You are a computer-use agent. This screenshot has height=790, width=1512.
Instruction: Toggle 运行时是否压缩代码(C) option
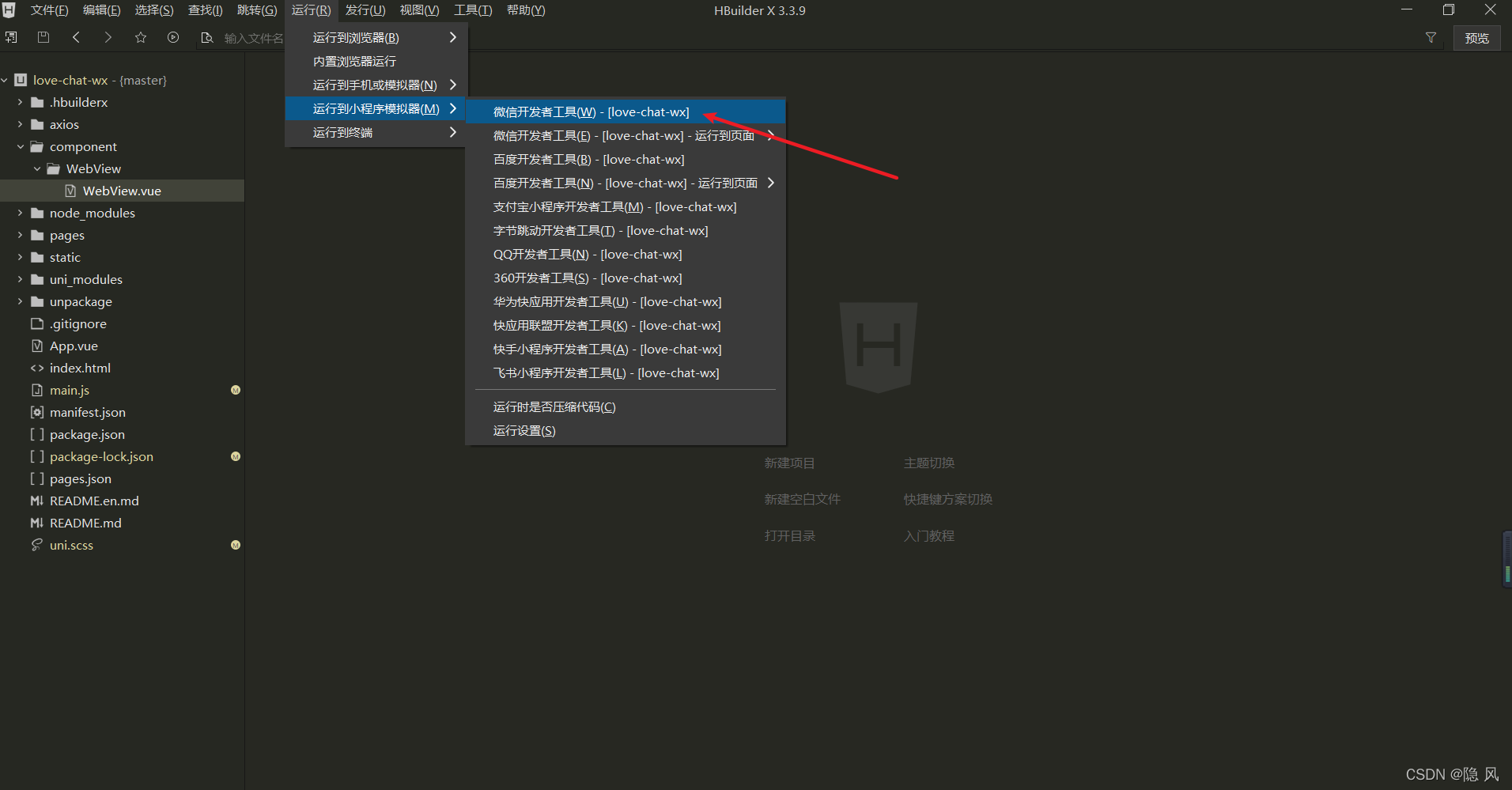point(626,406)
